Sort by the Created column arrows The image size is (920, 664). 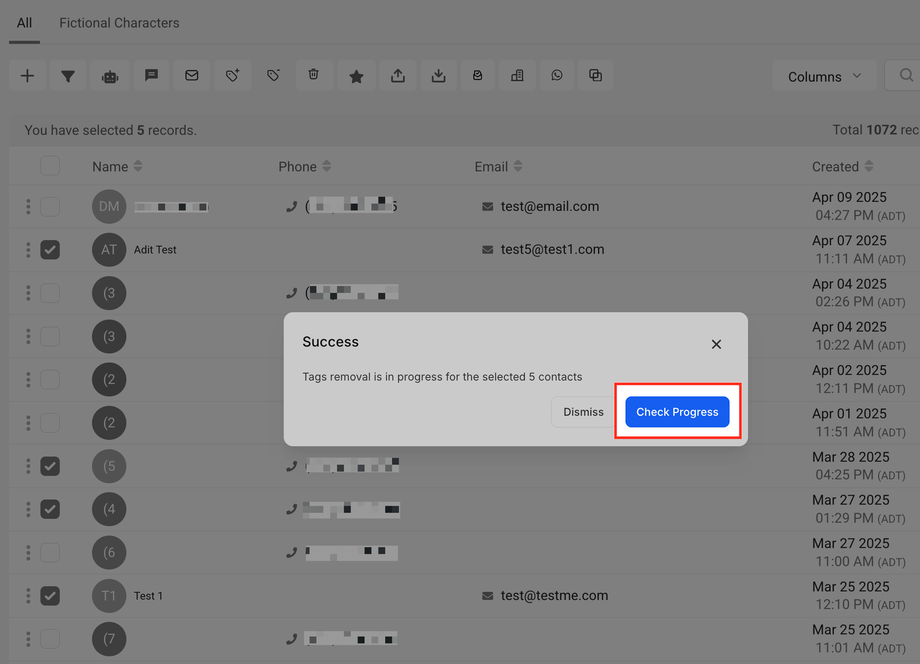click(868, 167)
